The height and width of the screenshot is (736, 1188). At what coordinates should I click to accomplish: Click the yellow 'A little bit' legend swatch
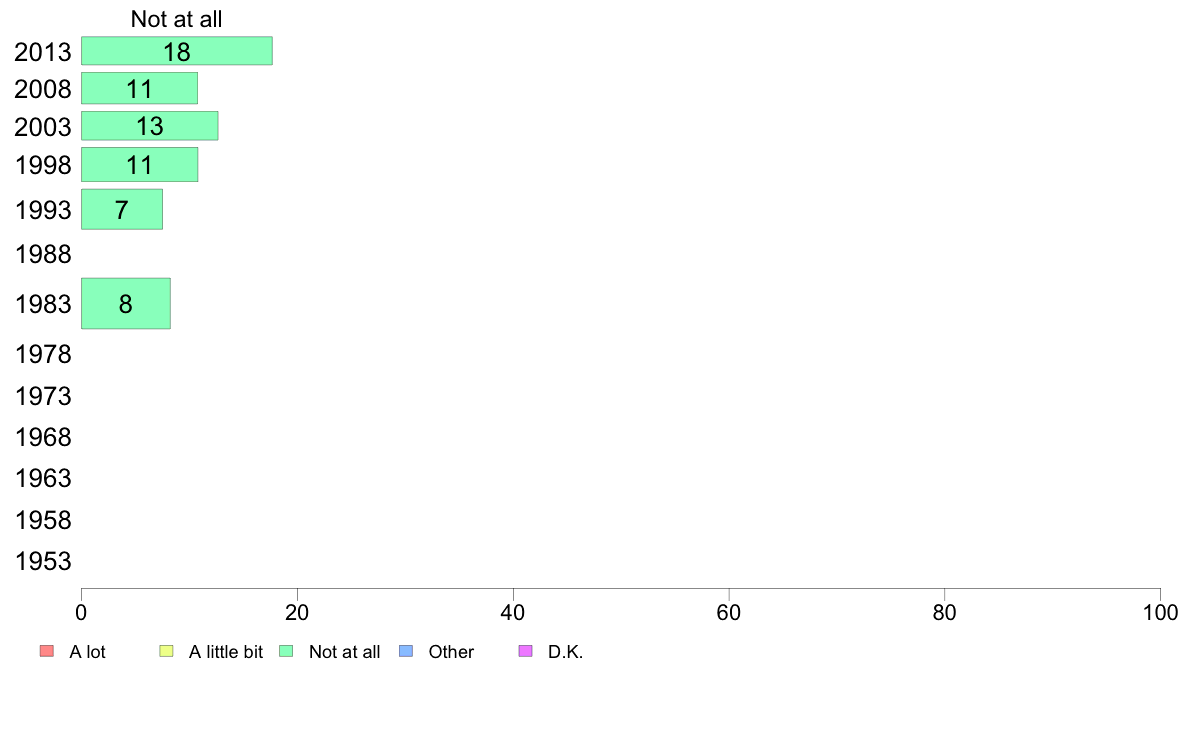(x=167, y=651)
